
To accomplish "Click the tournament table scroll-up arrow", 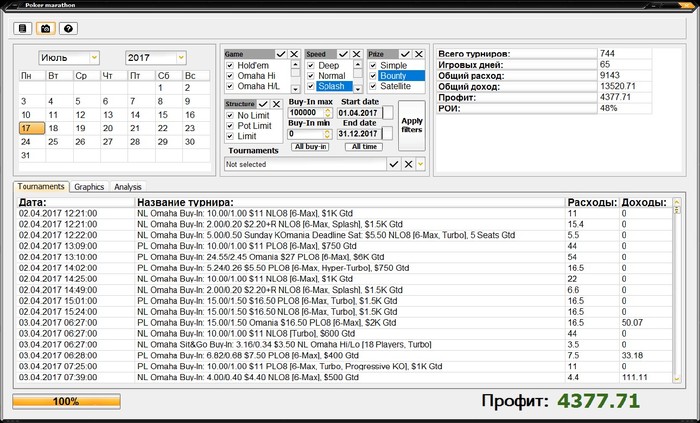I will click(677, 203).
